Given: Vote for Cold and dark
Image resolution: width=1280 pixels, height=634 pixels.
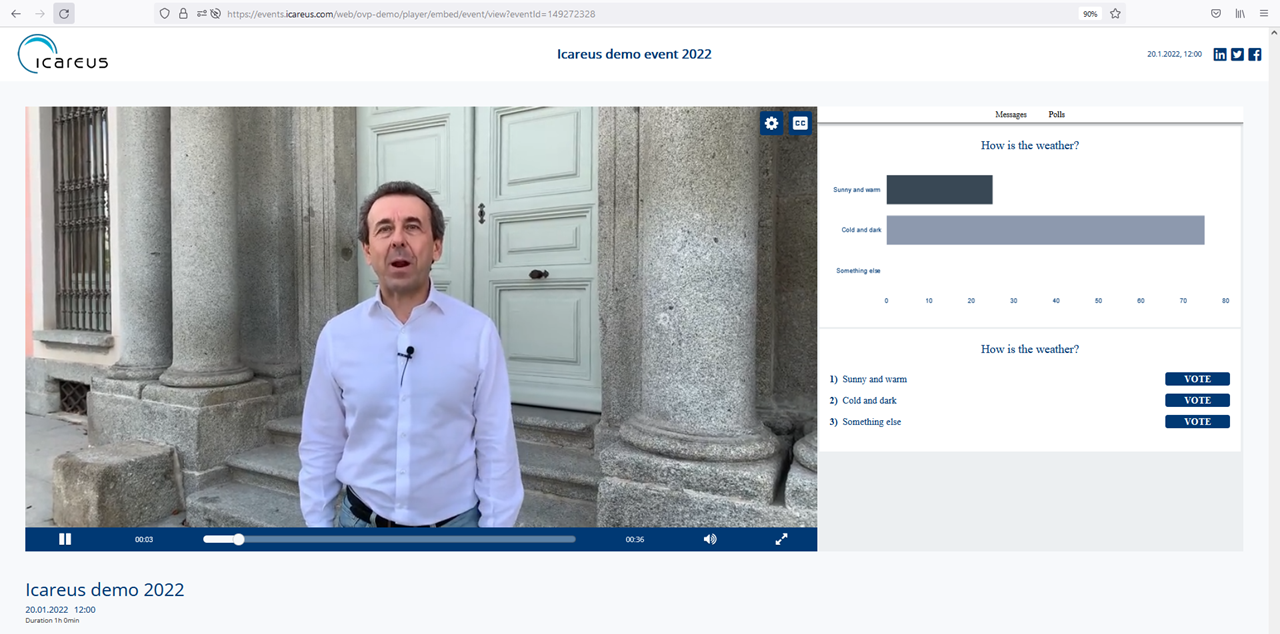Looking at the screenshot, I should pyautogui.click(x=1197, y=400).
